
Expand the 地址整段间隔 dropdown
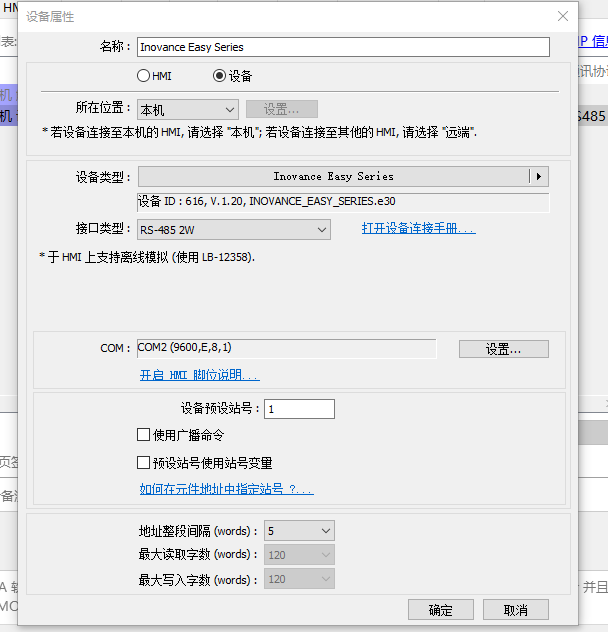tap(299, 531)
